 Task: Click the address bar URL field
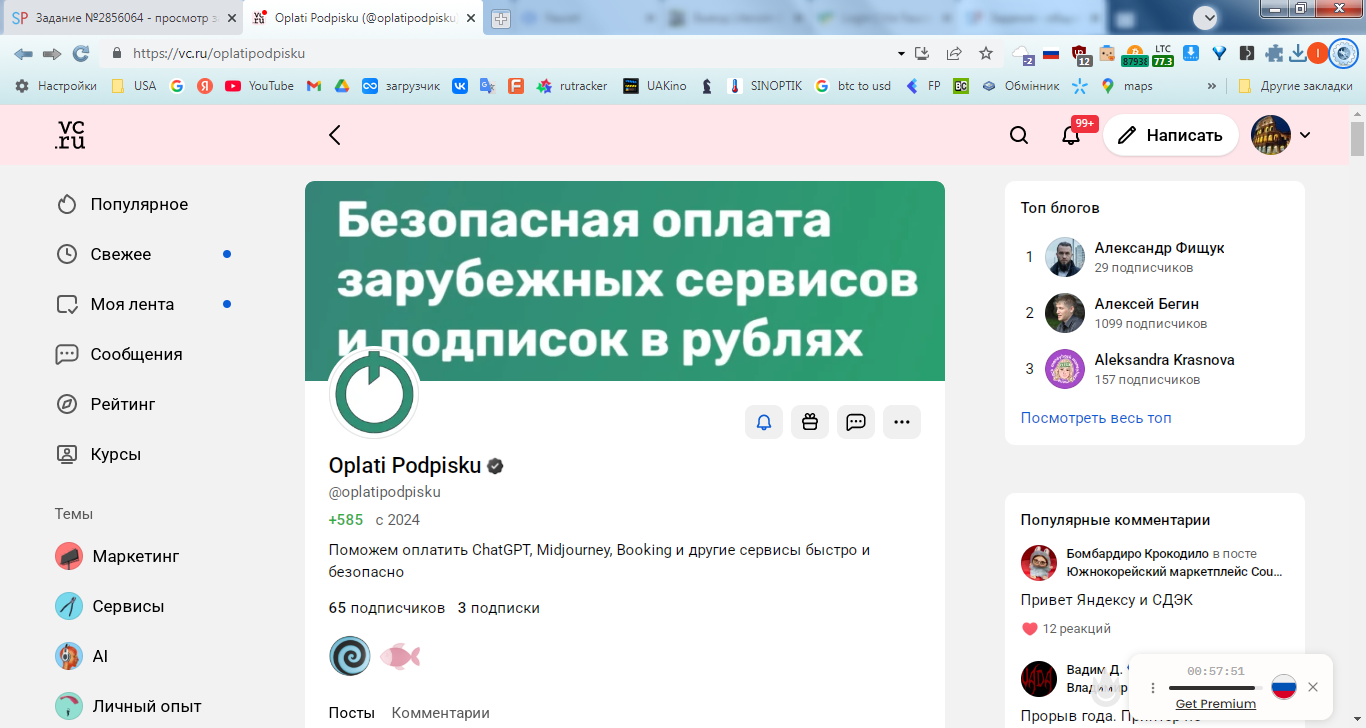[x=500, y=54]
